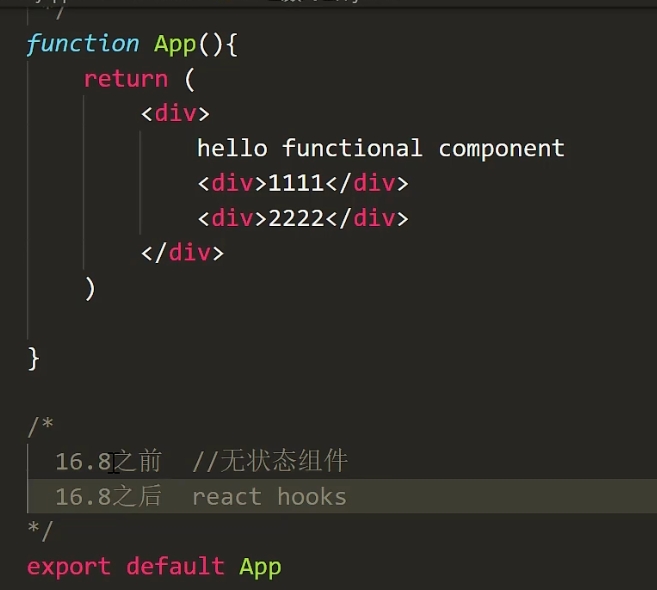Place cursor on the 1111 text
657x590 pixels.
[x=296, y=183]
